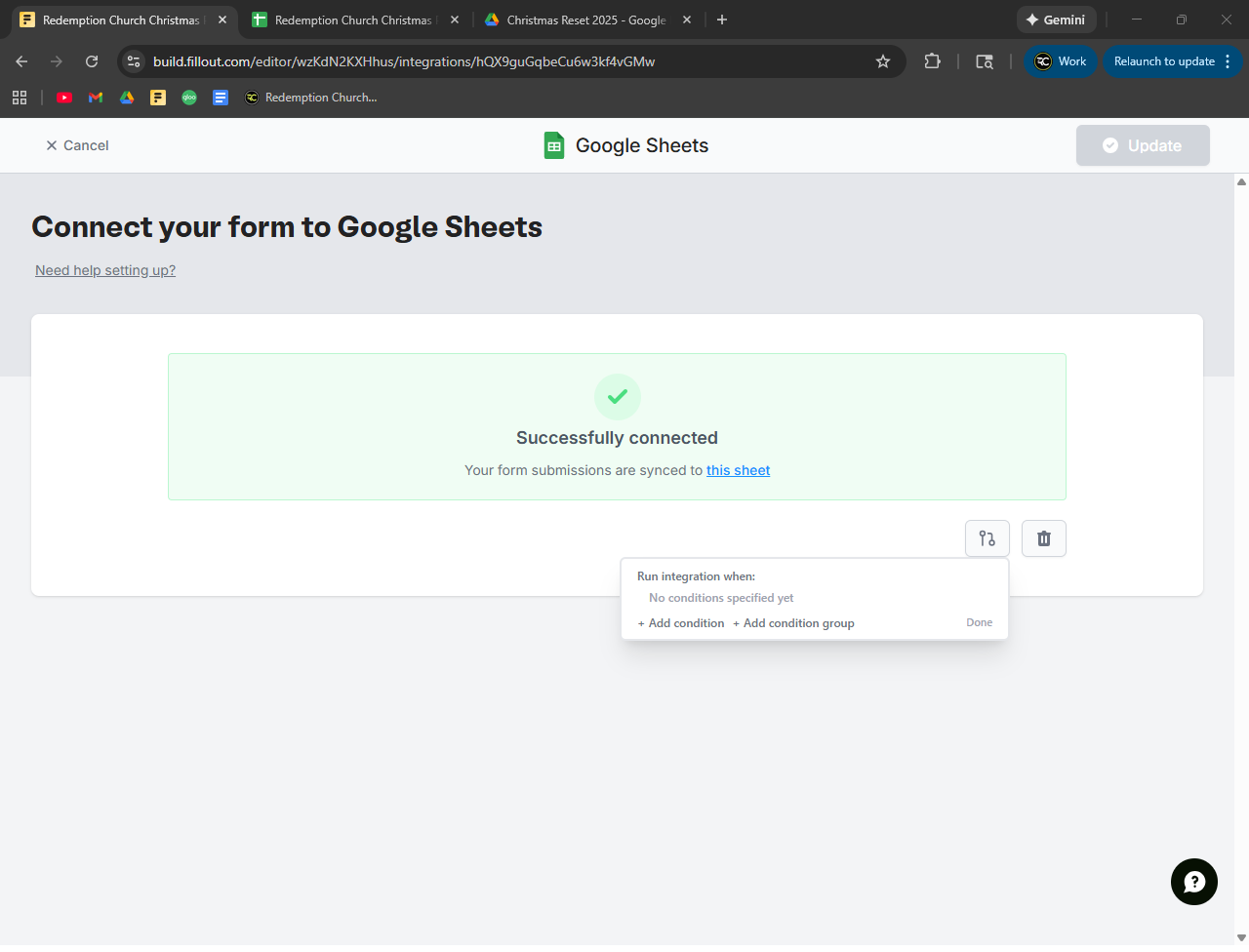Image resolution: width=1249 pixels, height=952 pixels.
Task: Reload the page
Action: [x=92, y=61]
